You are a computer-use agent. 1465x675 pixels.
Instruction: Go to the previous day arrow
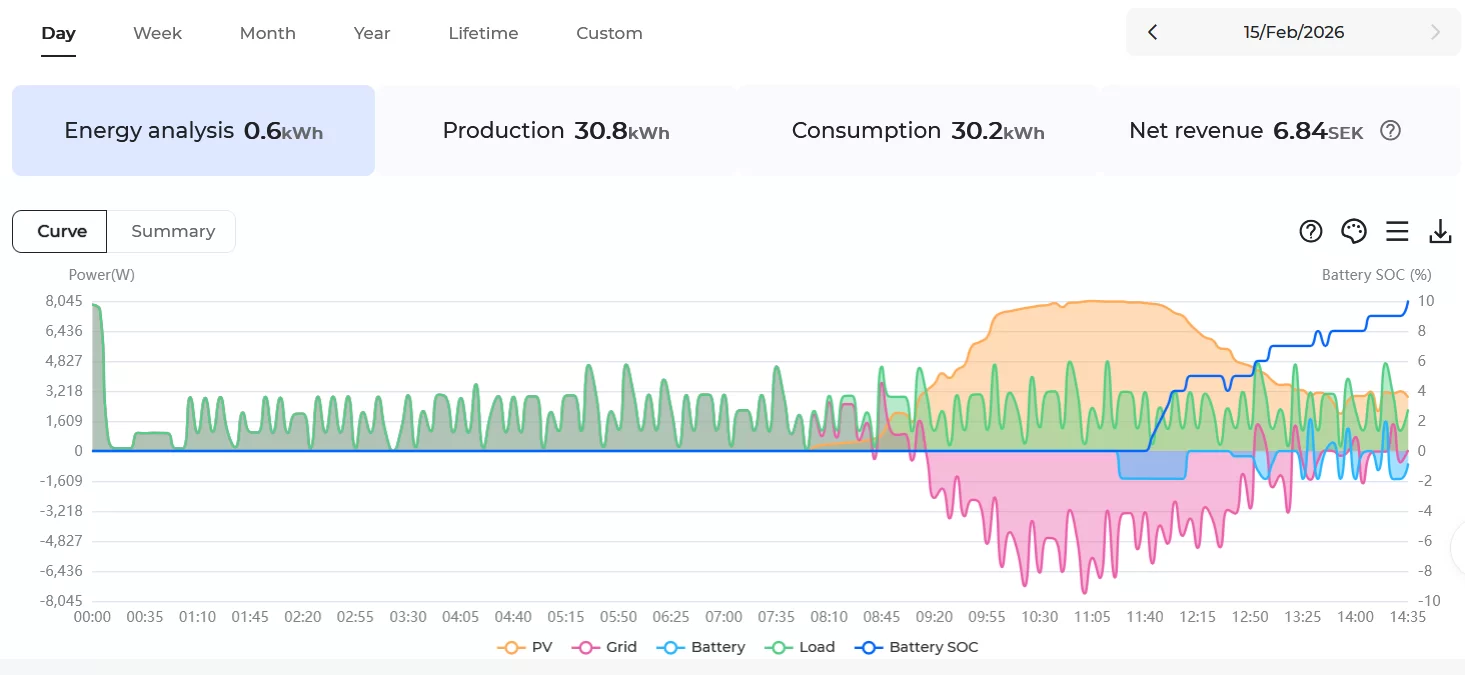coord(1152,33)
